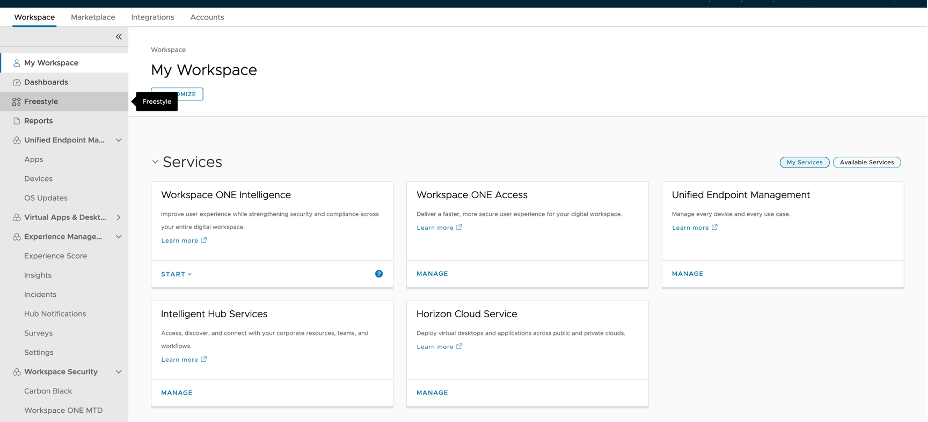
Task: Collapse the sidebar with double-chevron icon
Action: [x=118, y=37]
